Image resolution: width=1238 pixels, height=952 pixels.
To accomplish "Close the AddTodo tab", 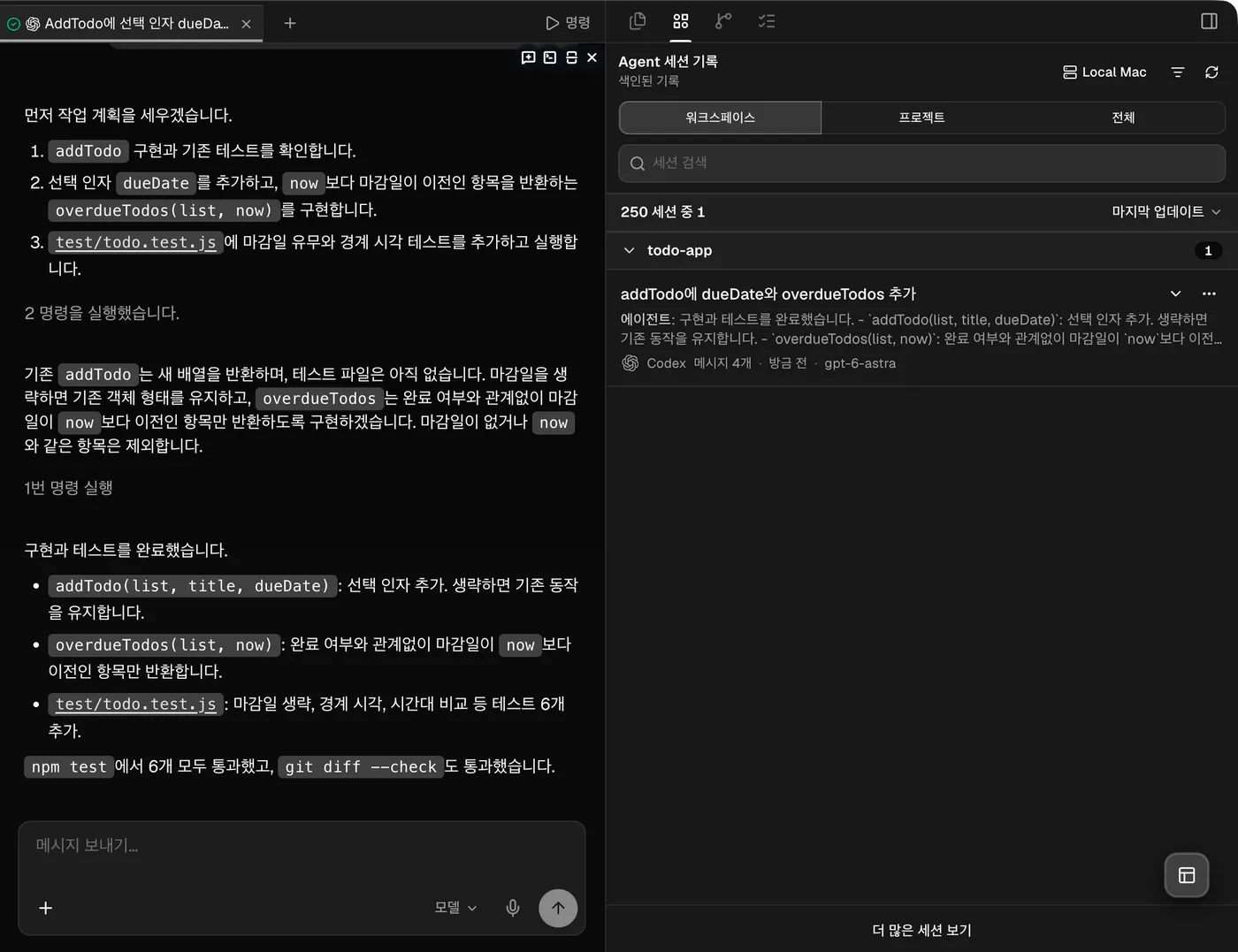I will pos(246,24).
